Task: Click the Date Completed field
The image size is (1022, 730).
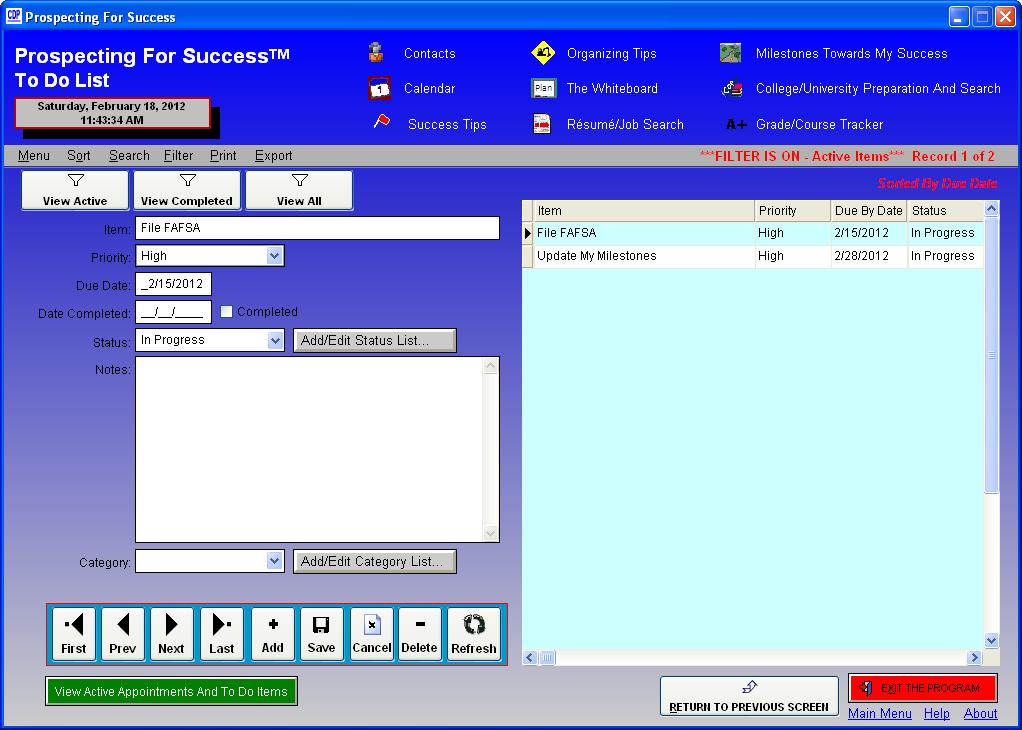Action: (x=173, y=312)
